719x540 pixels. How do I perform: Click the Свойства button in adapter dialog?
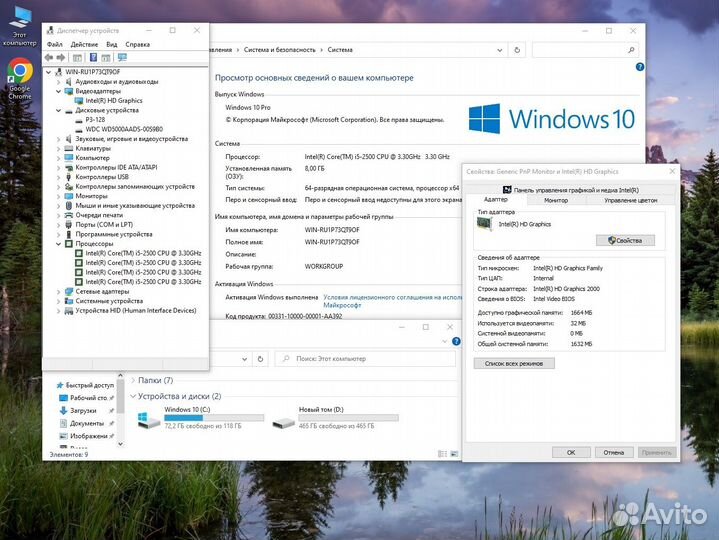point(625,240)
